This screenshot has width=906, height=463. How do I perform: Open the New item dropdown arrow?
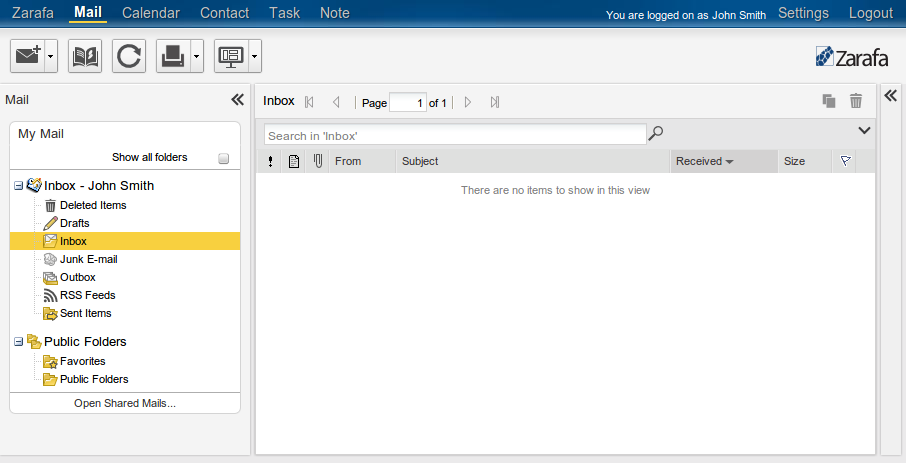point(51,56)
